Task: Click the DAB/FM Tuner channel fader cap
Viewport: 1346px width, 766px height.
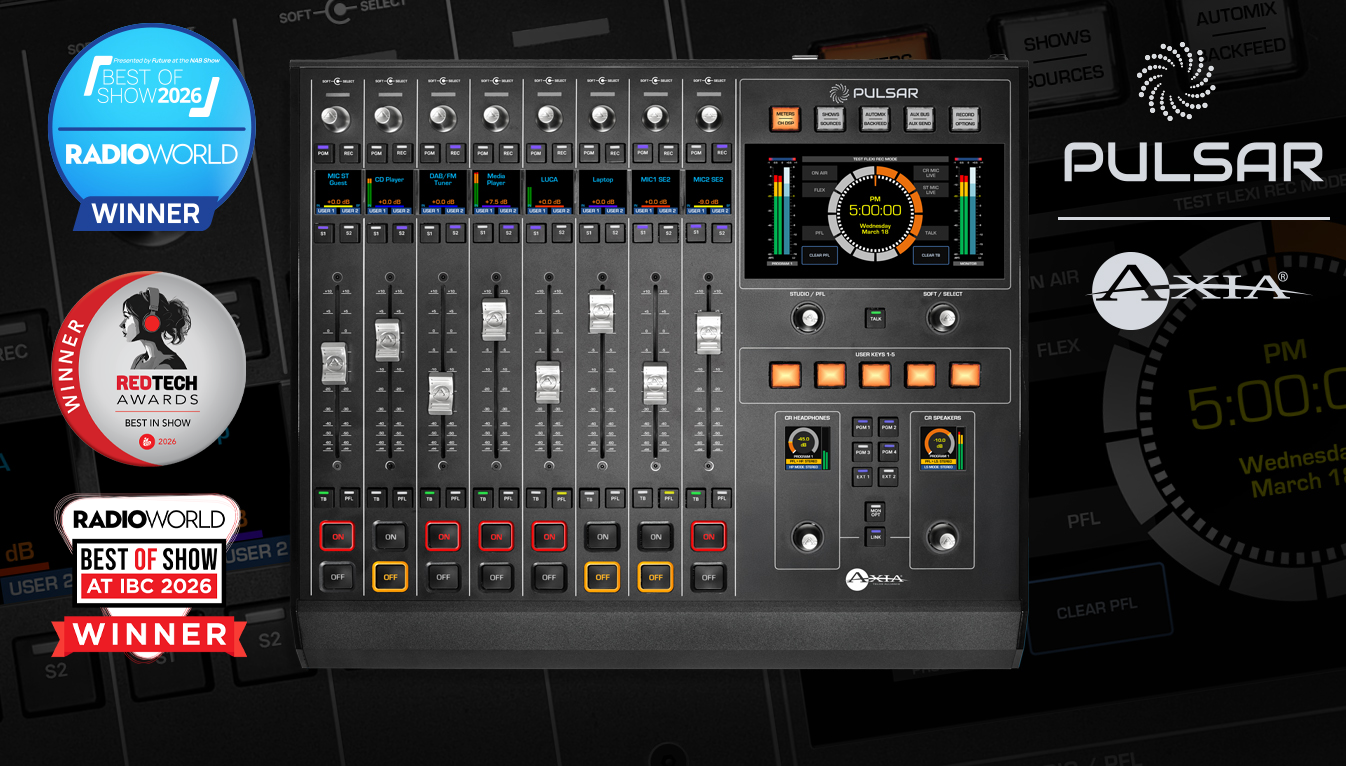Action: [443, 393]
